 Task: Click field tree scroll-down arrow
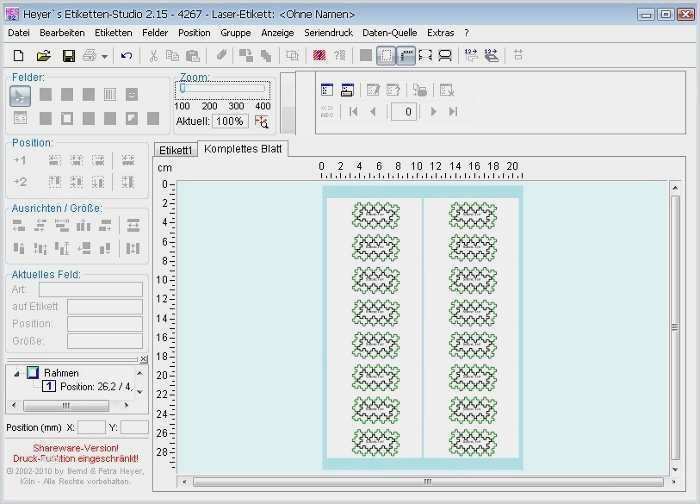(x=140, y=392)
